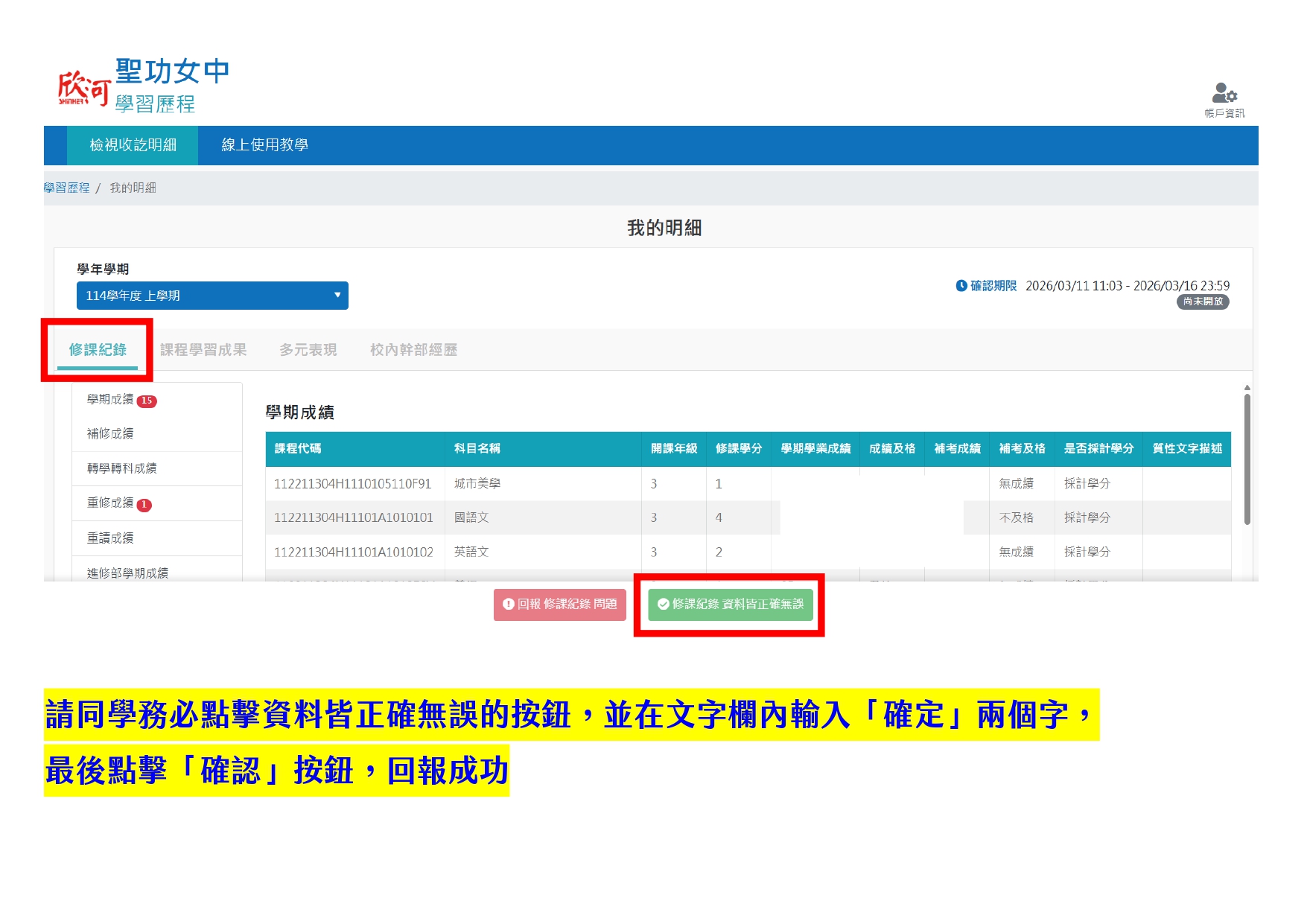Switch to the 修課紀錄 tab
Image resolution: width=1307 pixels, height=924 pixels.
click(x=98, y=350)
